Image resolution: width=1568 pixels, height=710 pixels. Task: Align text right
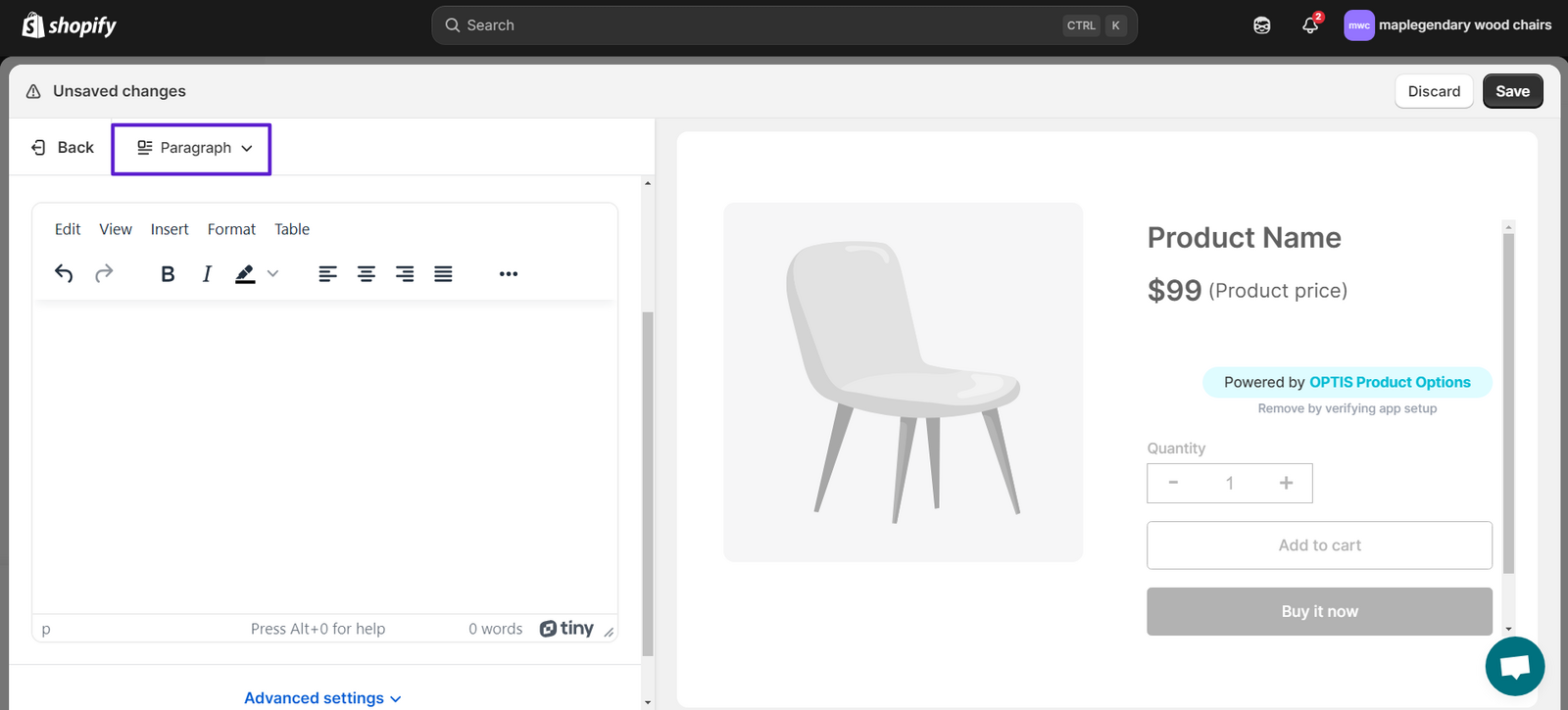[x=405, y=273]
